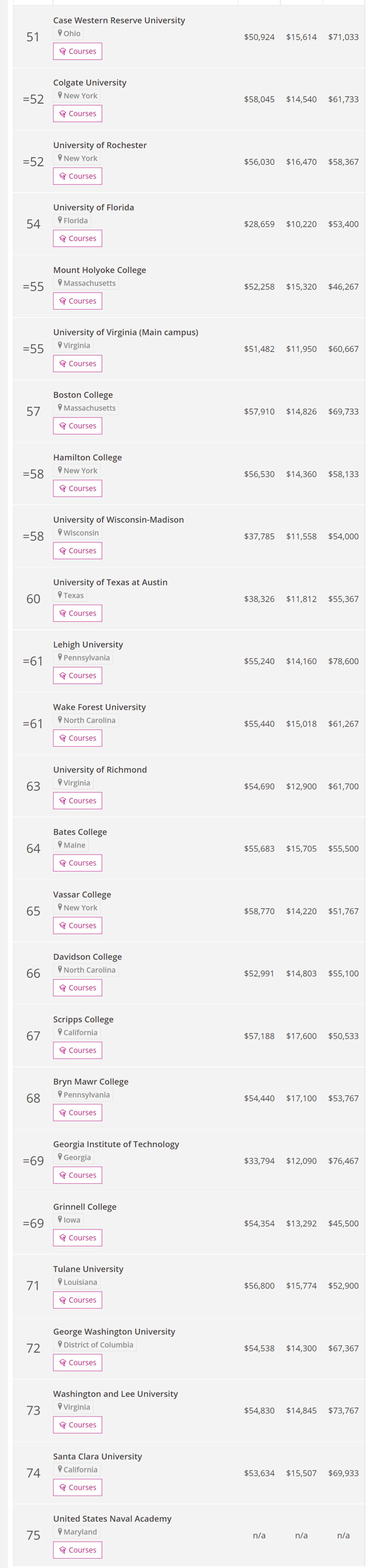
Task: Click pin icon next to Maine tag
Action: 60,845
